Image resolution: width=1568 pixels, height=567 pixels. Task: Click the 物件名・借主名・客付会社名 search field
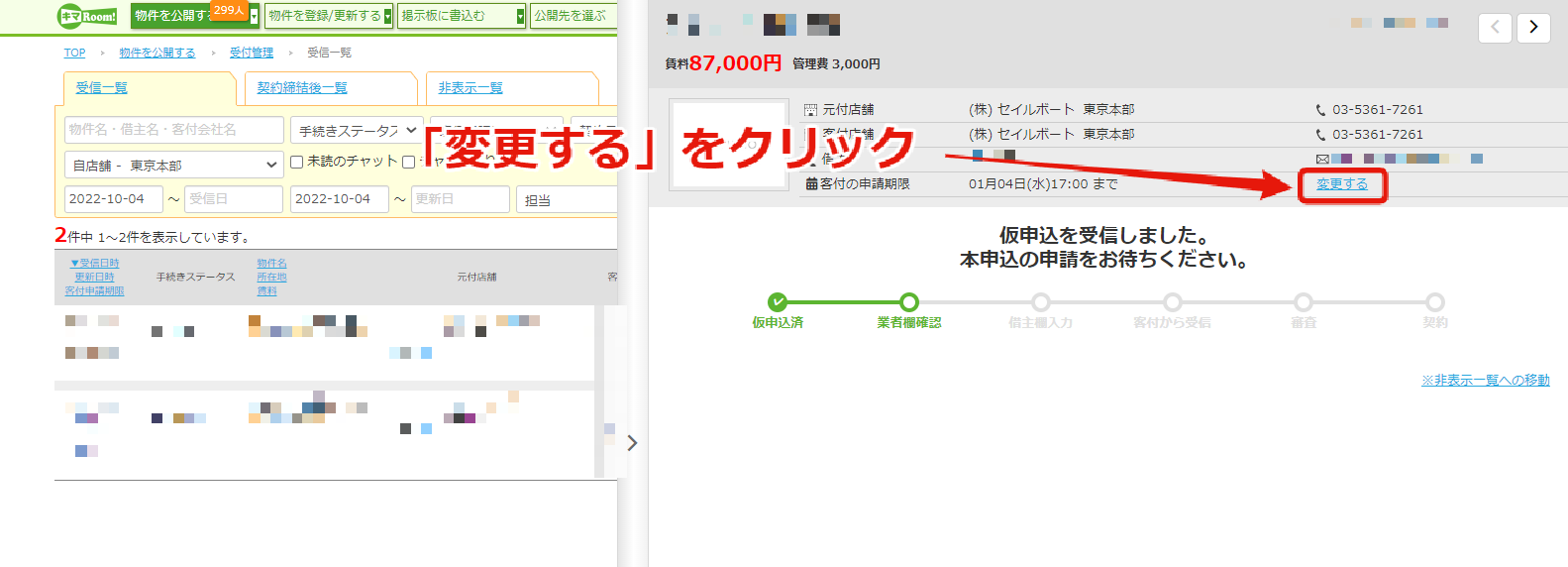click(x=174, y=130)
